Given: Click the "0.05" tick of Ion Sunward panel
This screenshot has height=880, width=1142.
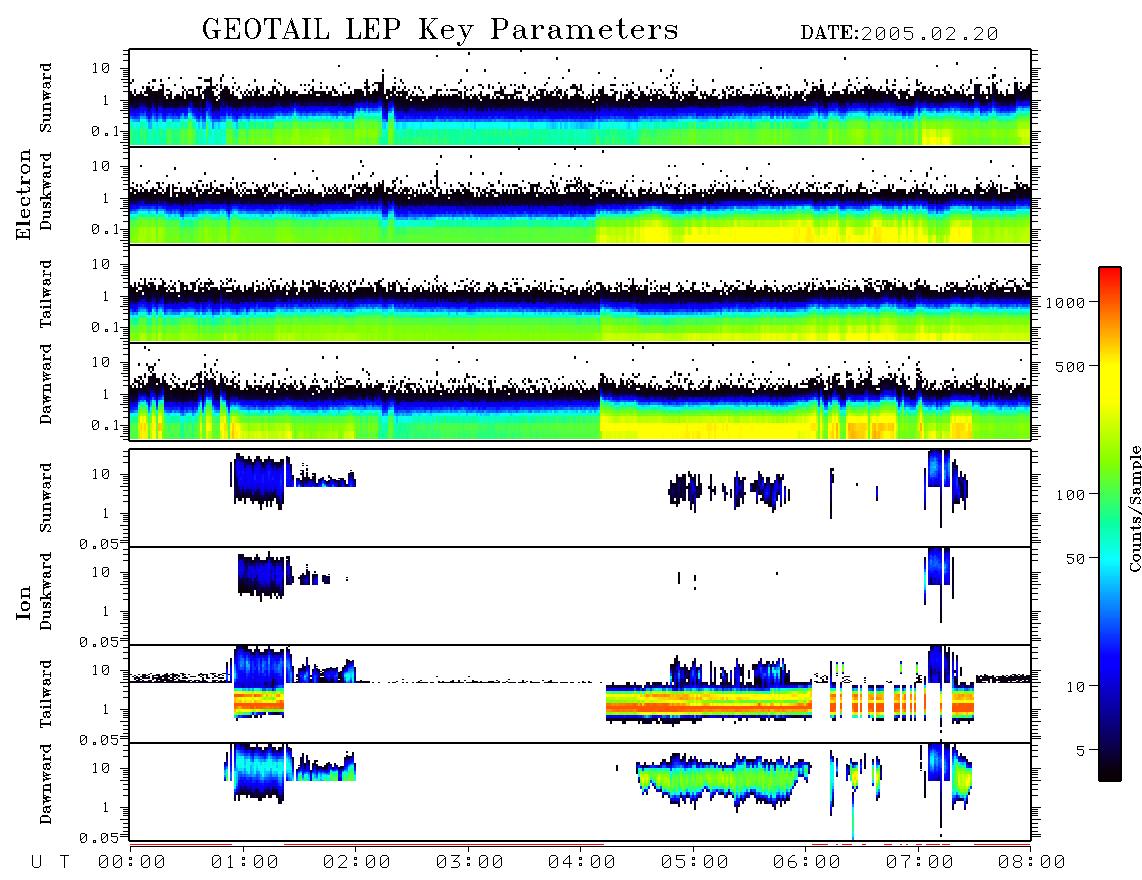Looking at the screenshot, I should 98,543.
